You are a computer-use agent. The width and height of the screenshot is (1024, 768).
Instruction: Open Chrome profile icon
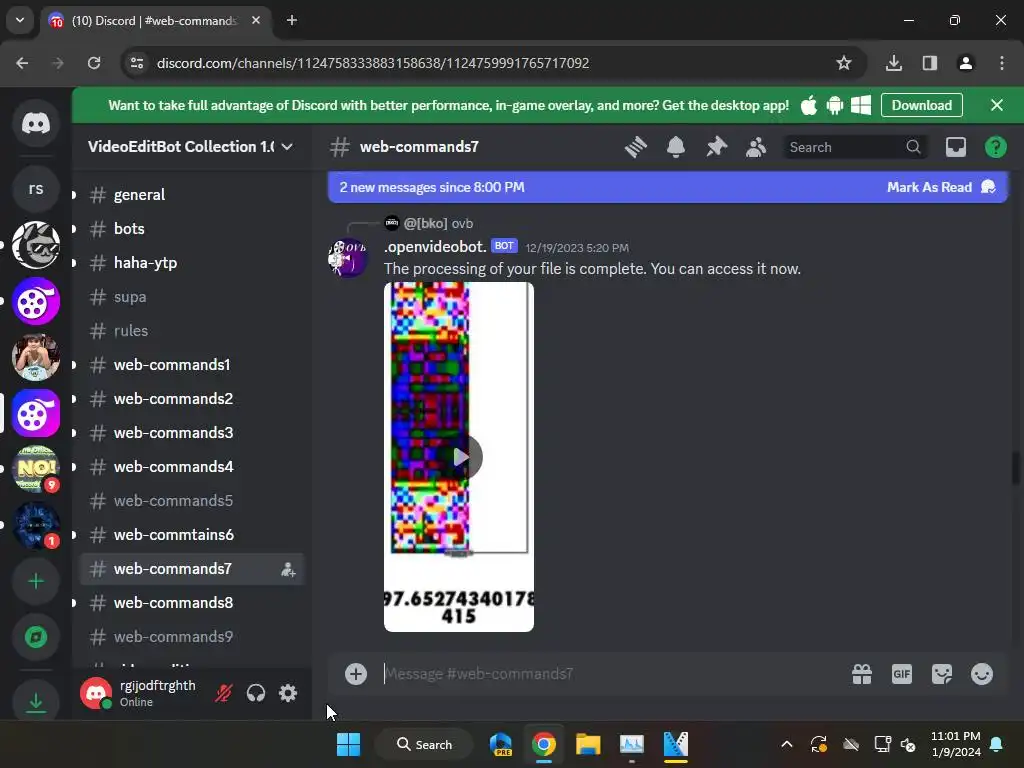coord(965,63)
